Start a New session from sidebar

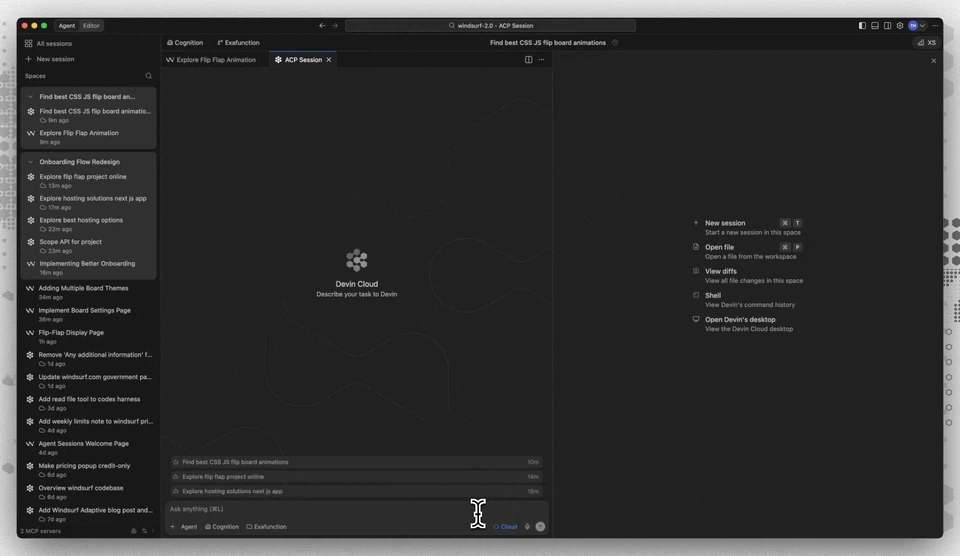point(50,59)
